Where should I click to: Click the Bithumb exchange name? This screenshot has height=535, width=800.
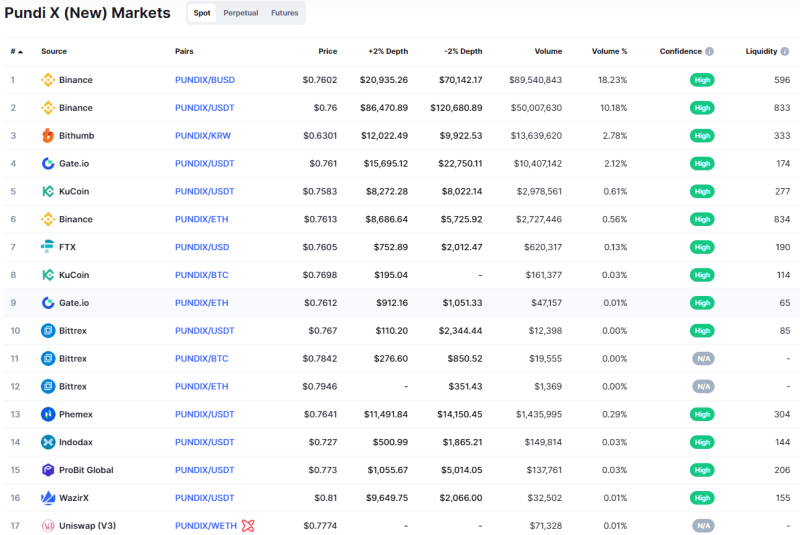[77, 136]
